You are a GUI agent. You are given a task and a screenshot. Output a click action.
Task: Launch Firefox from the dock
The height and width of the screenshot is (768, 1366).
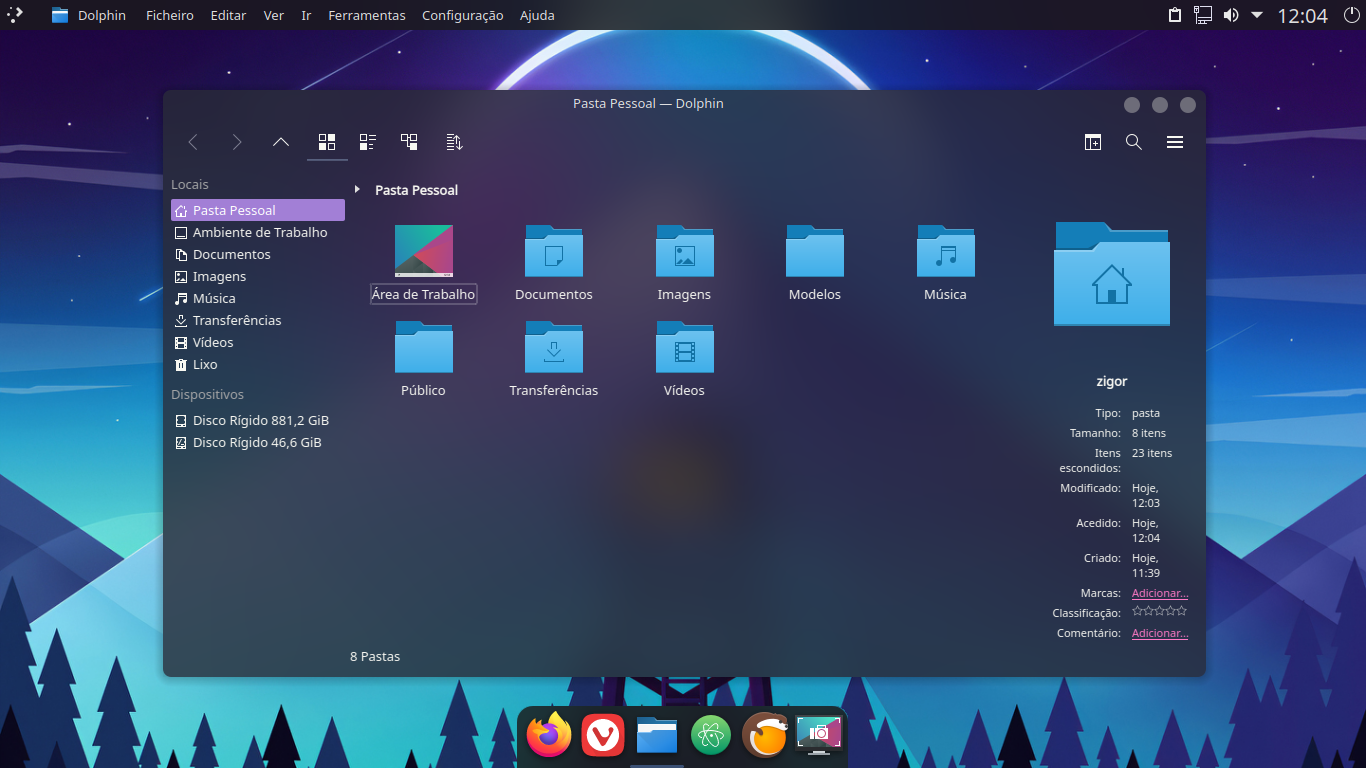[549, 736]
